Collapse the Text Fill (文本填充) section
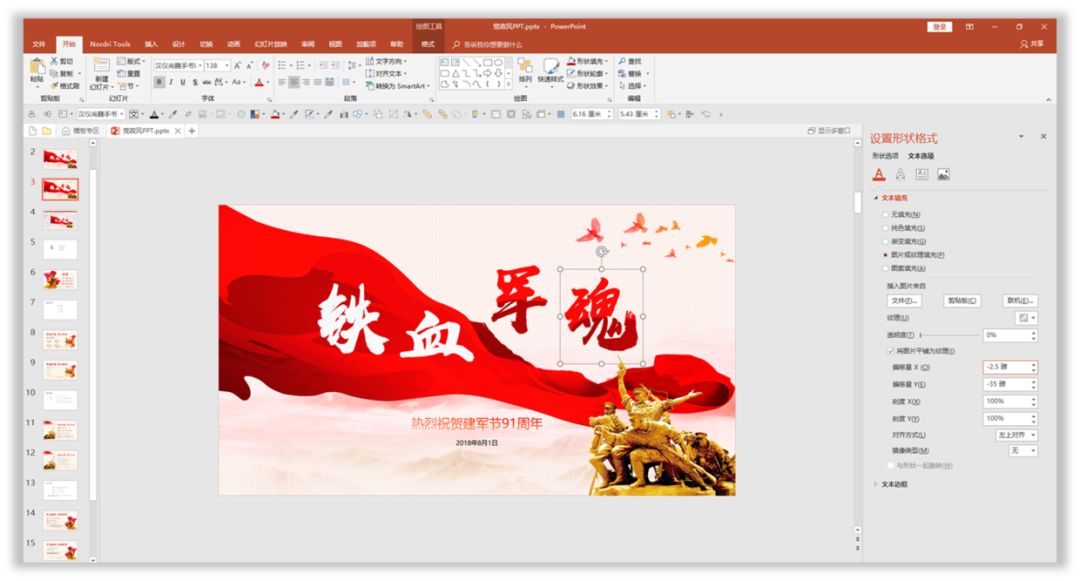 (877, 198)
